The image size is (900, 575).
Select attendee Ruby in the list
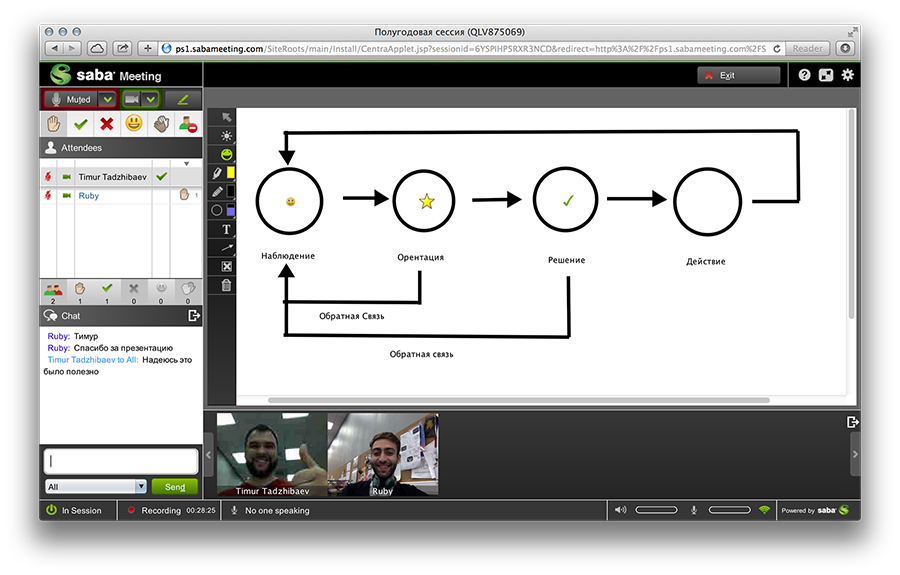click(x=89, y=196)
